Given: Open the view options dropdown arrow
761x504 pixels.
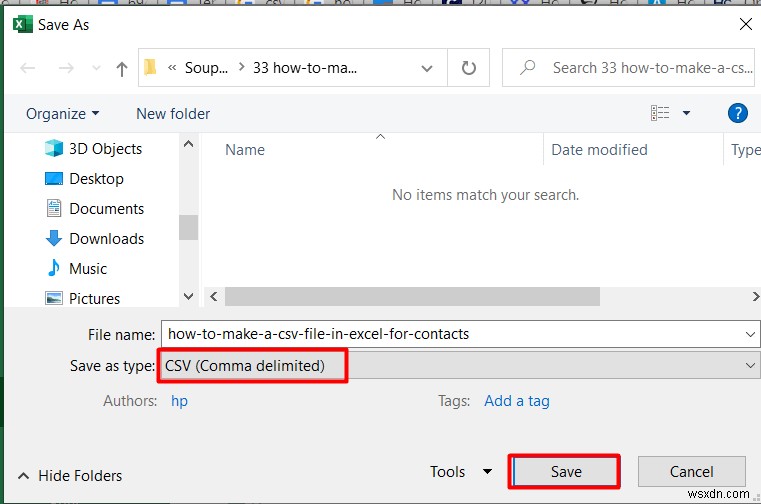Looking at the screenshot, I should 686,113.
